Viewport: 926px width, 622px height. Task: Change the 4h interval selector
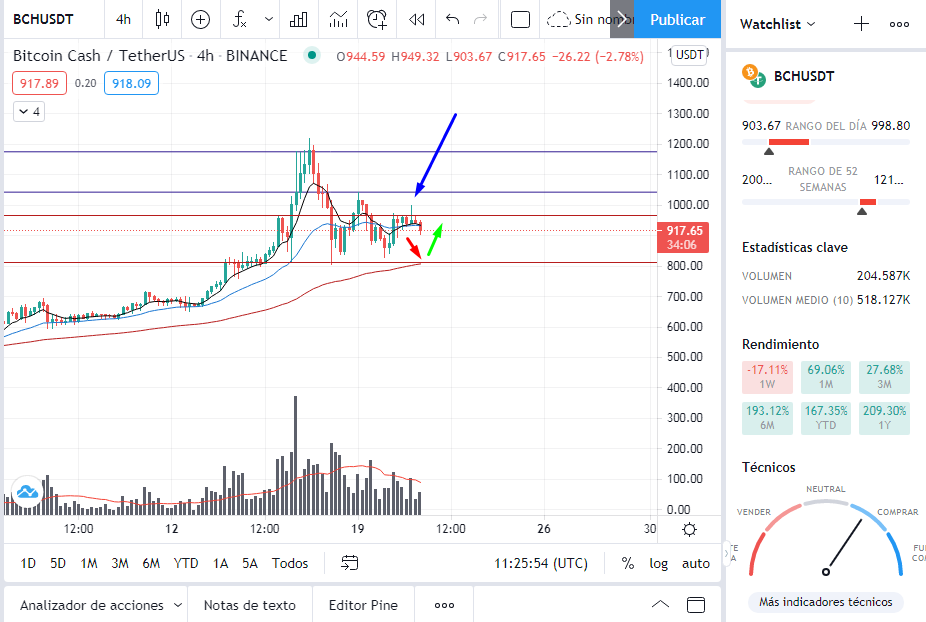point(123,19)
